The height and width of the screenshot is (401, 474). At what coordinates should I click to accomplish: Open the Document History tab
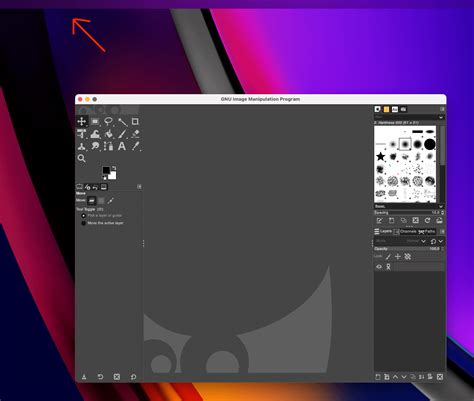coord(403,109)
